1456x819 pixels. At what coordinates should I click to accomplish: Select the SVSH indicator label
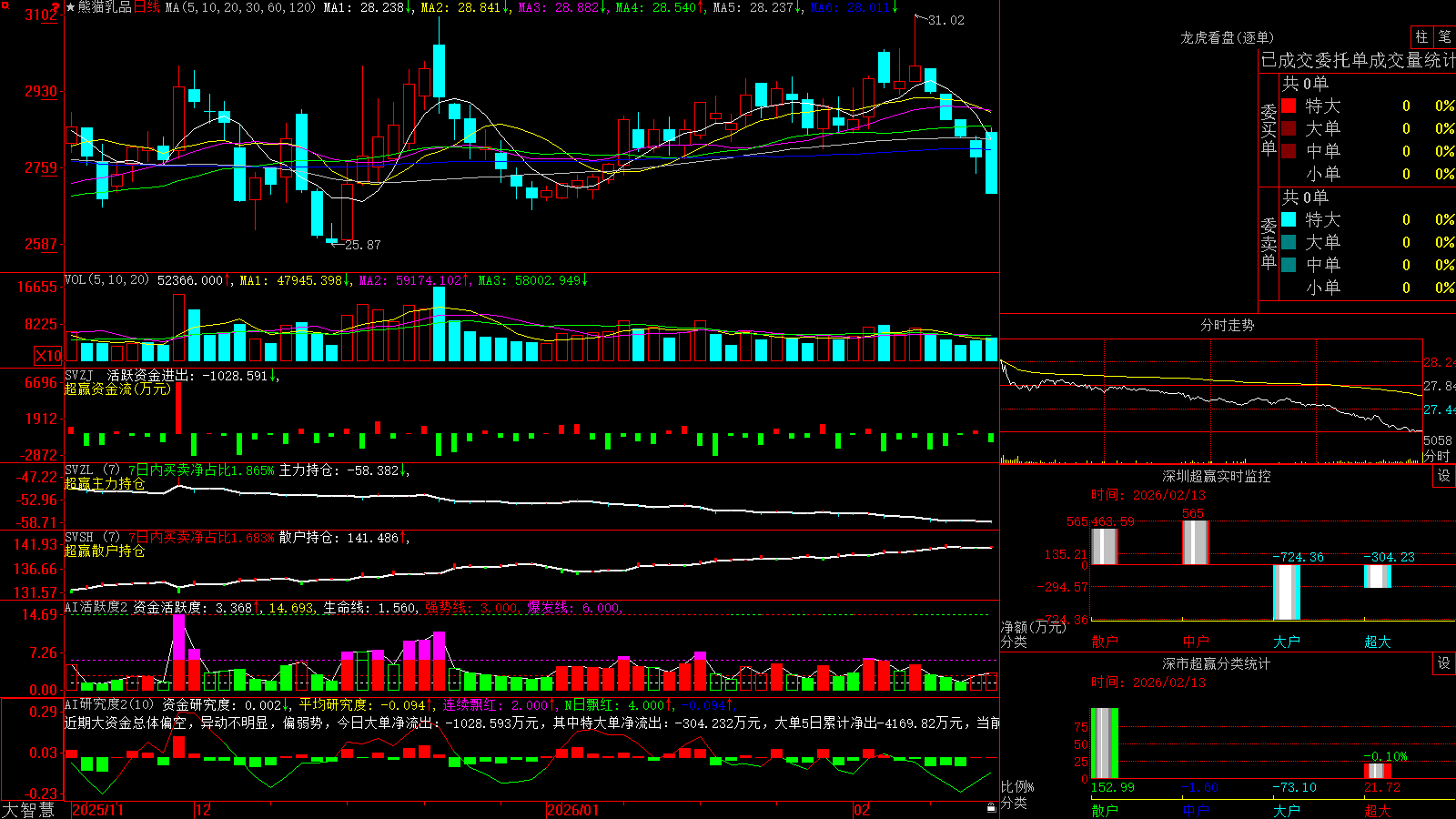pos(79,538)
